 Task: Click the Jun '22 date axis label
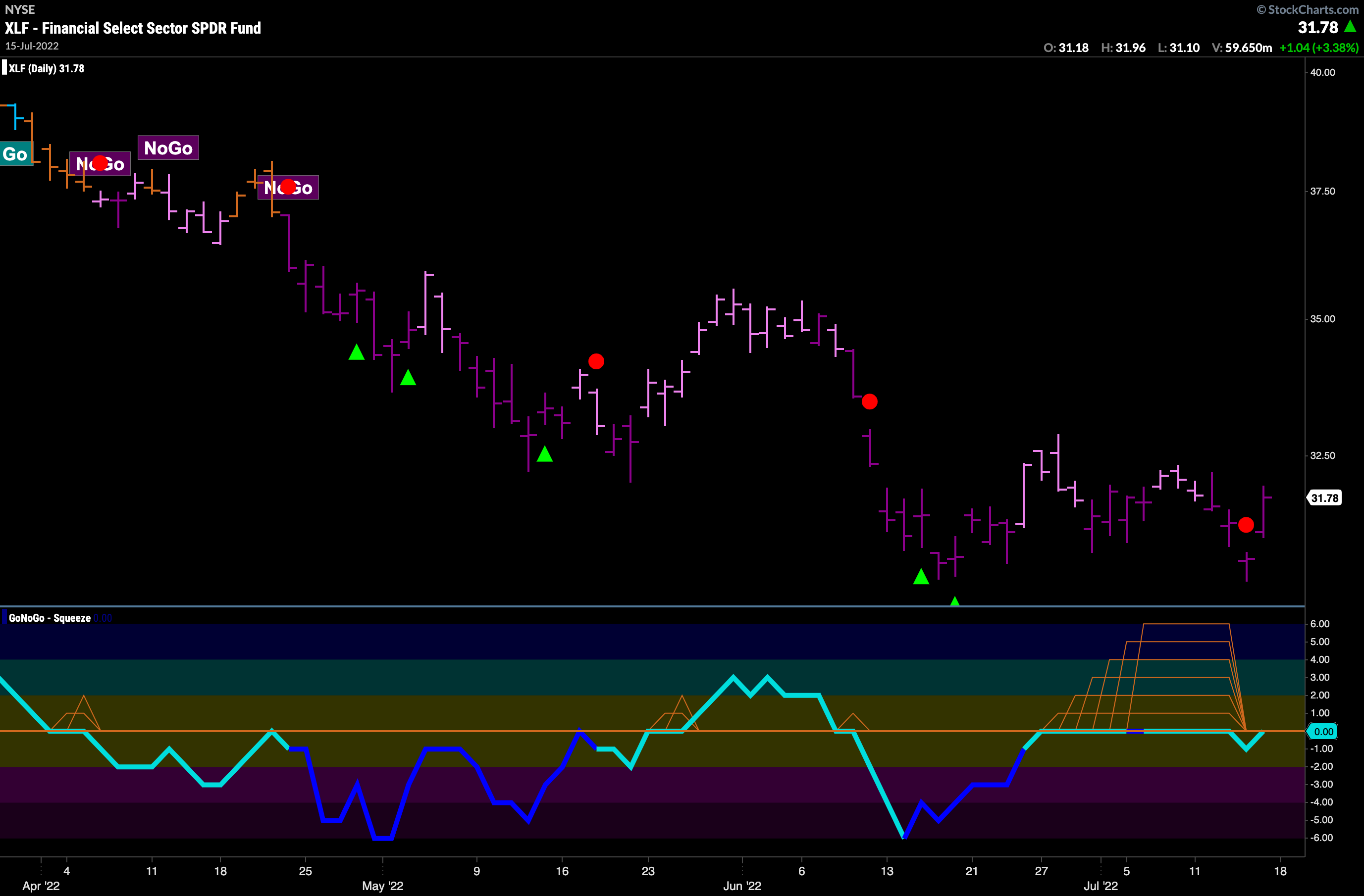742,886
